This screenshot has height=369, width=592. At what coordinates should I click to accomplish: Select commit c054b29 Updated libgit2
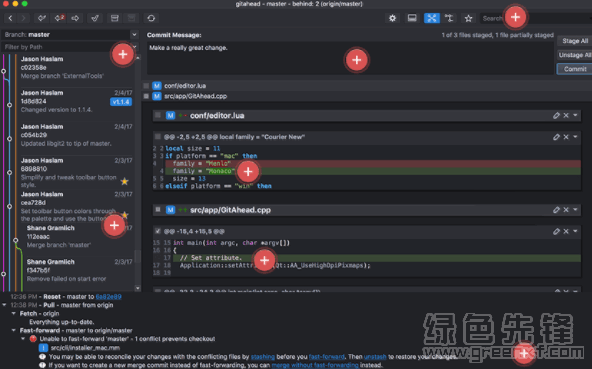(x=76, y=135)
